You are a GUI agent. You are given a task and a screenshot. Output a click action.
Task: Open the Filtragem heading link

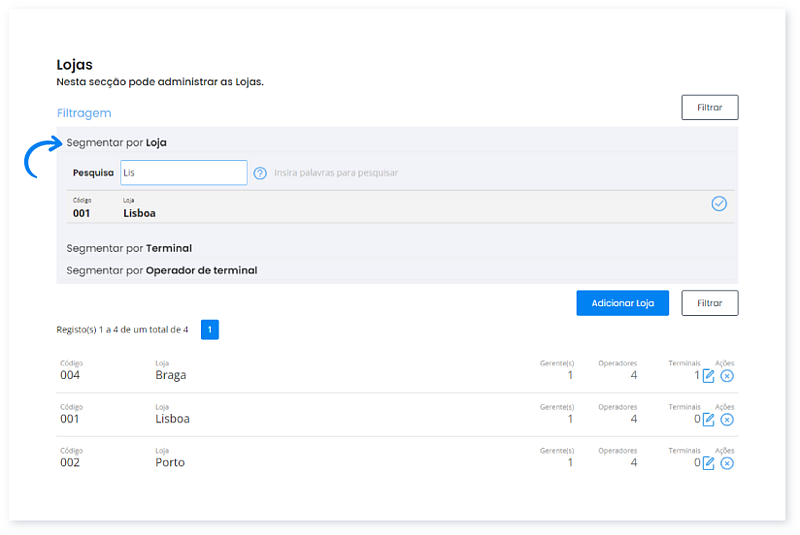(x=84, y=113)
